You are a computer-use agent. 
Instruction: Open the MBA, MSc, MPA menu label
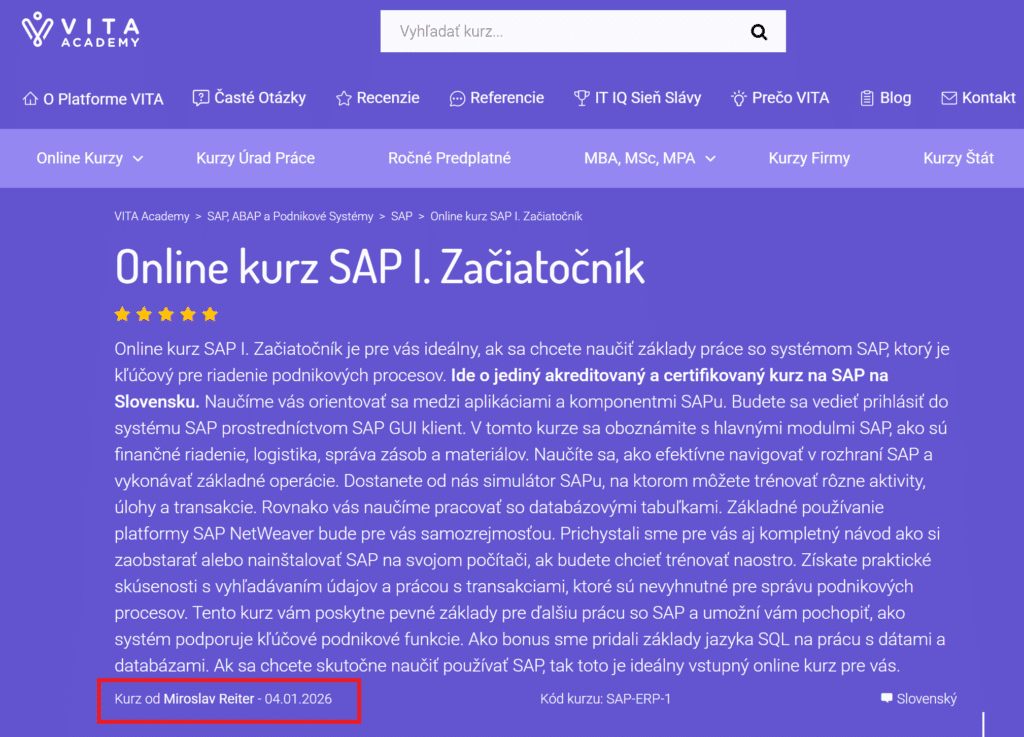pyautogui.click(x=639, y=158)
